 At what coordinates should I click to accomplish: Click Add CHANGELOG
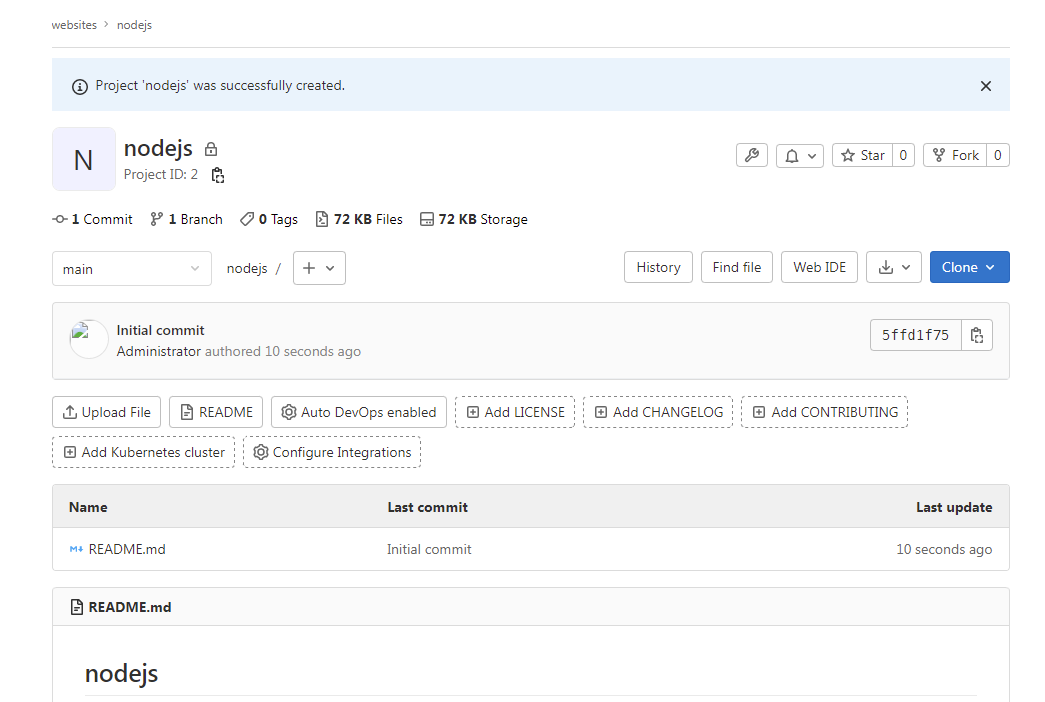[658, 412]
